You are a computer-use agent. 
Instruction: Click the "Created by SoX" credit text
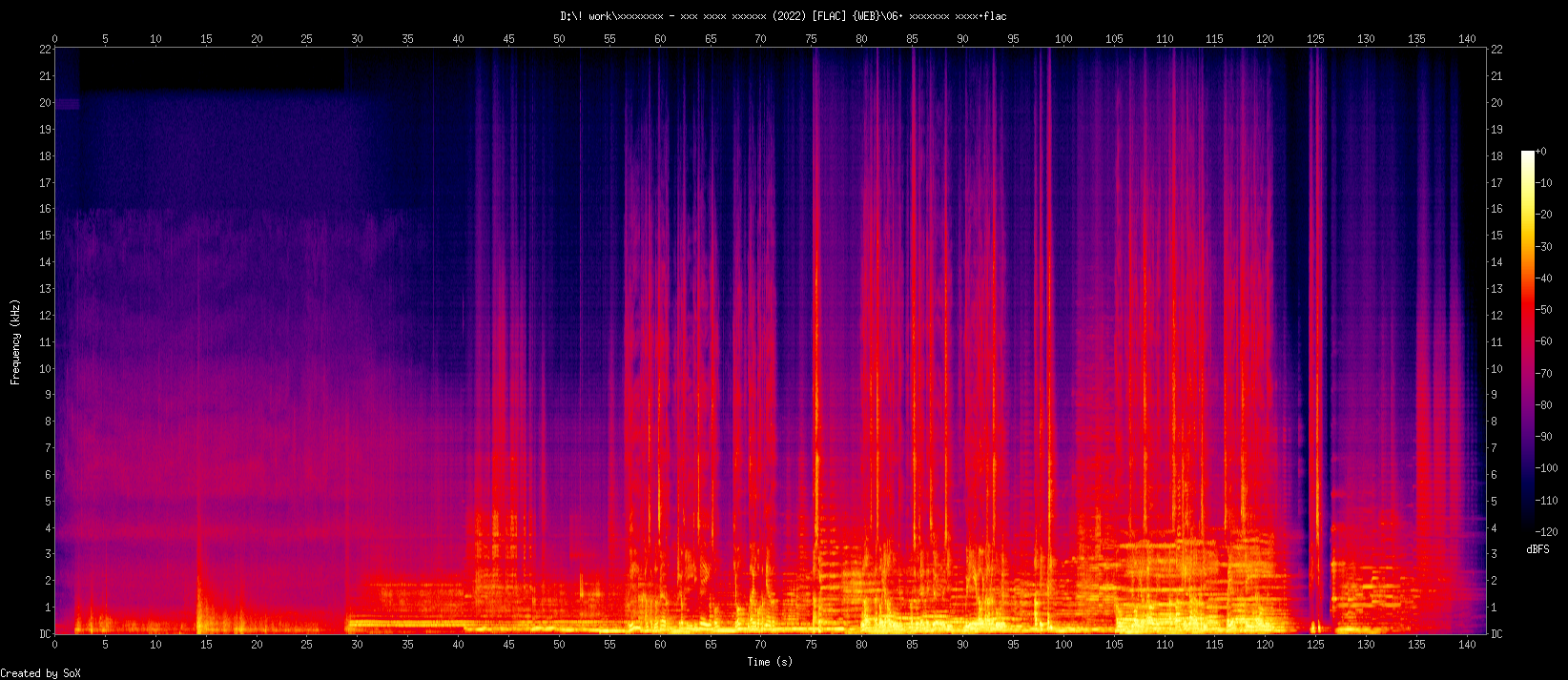pos(41,673)
